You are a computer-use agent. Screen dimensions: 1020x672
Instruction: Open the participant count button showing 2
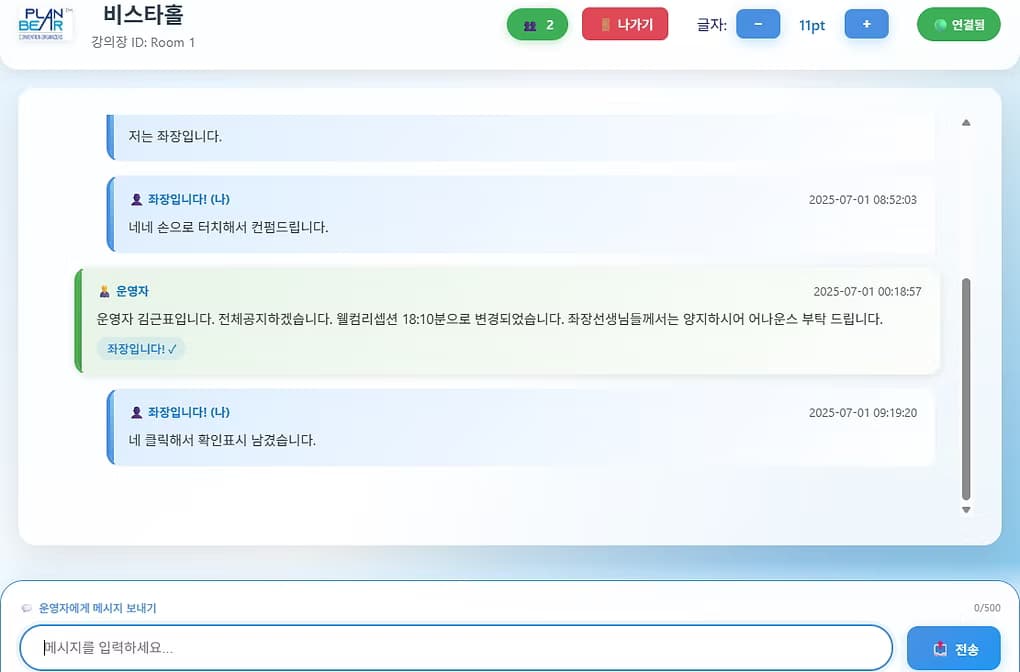[537, 25]
